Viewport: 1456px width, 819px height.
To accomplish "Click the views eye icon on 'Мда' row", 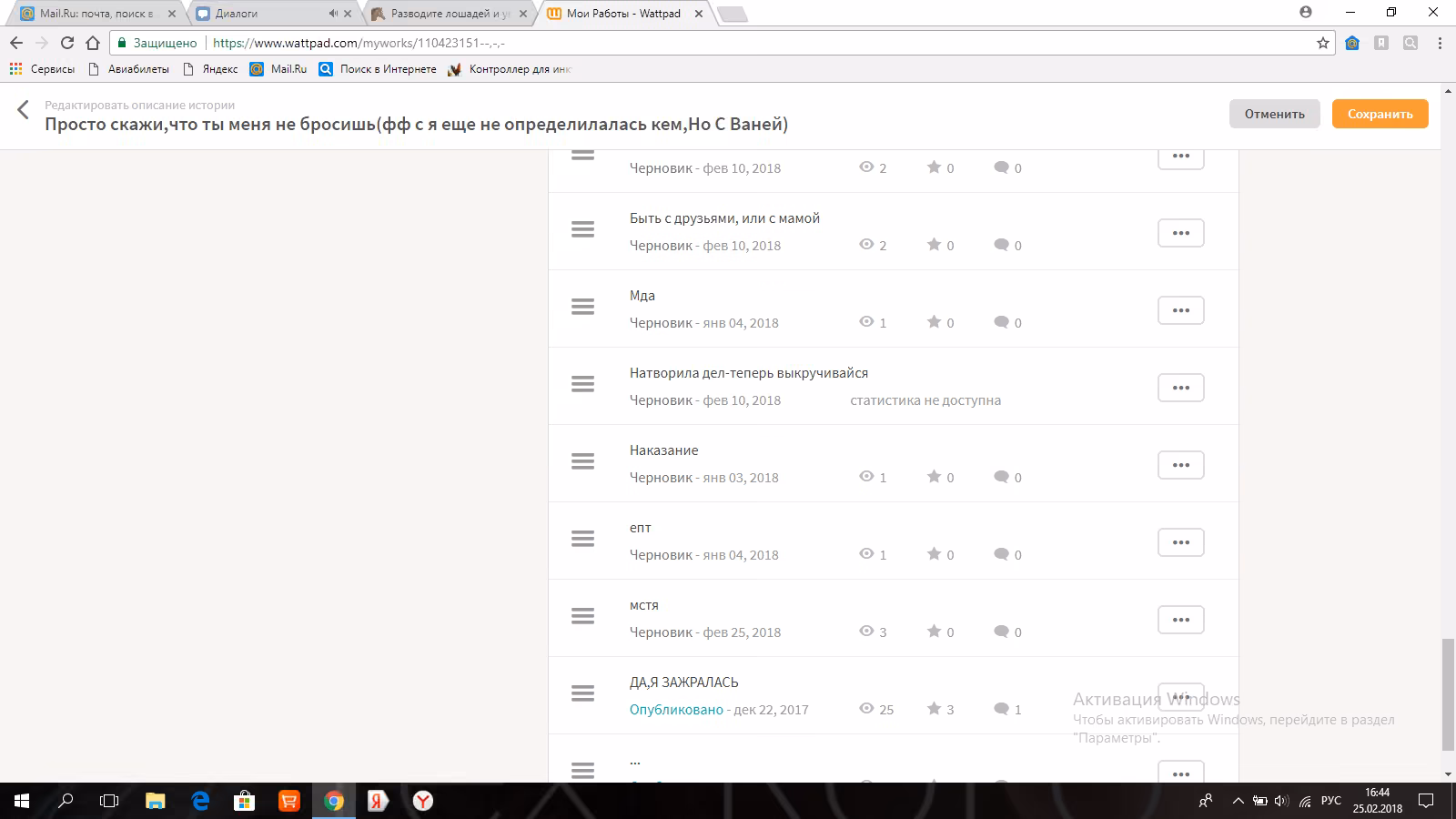I will [x=866, y=321].
